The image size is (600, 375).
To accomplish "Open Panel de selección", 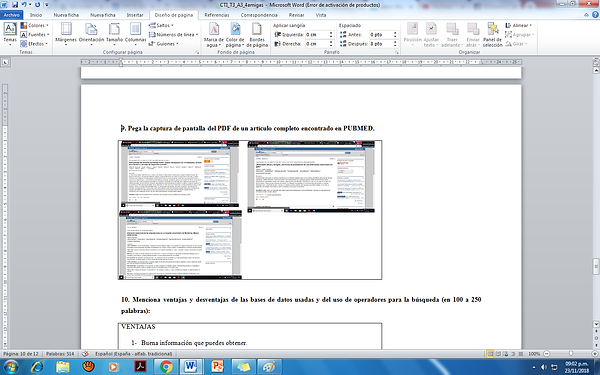I will 492,34.
